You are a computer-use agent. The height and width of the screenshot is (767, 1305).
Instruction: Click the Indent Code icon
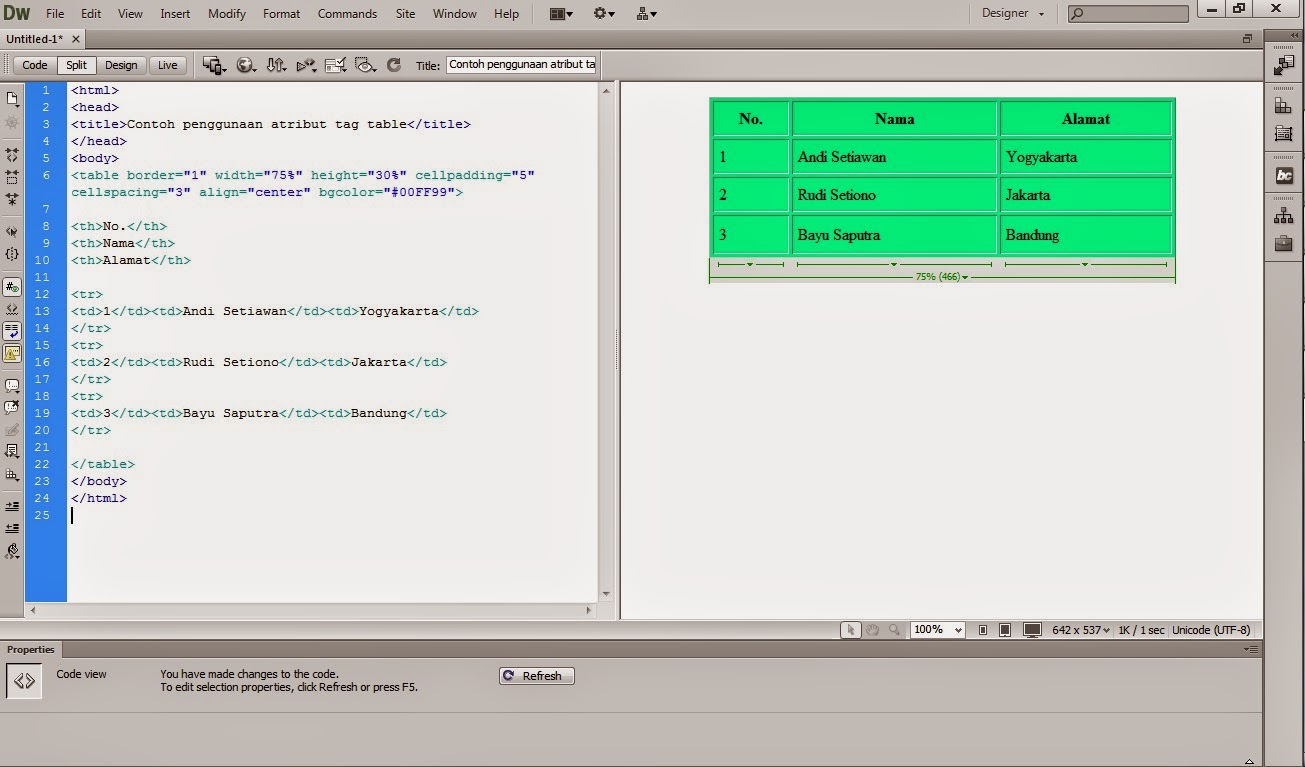pos(12,506)
